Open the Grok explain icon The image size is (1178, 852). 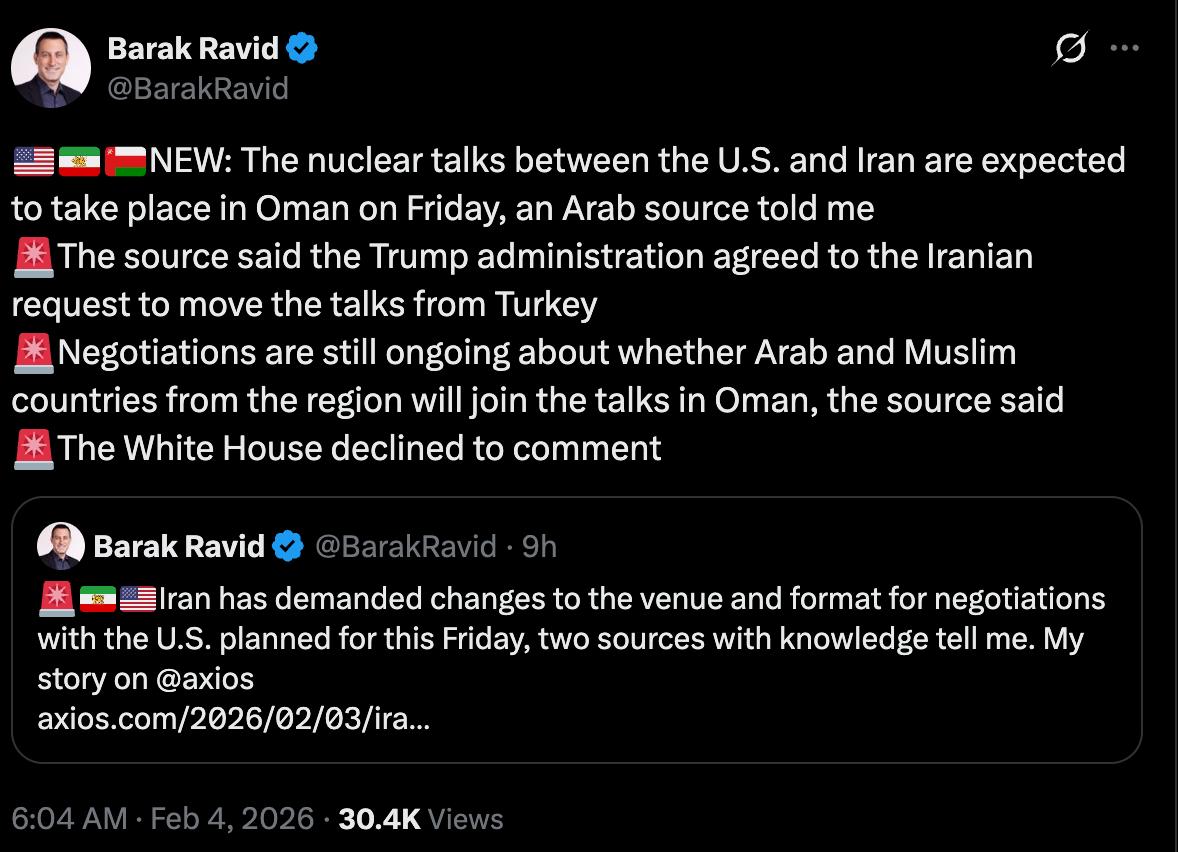(x=1069, y=49)
